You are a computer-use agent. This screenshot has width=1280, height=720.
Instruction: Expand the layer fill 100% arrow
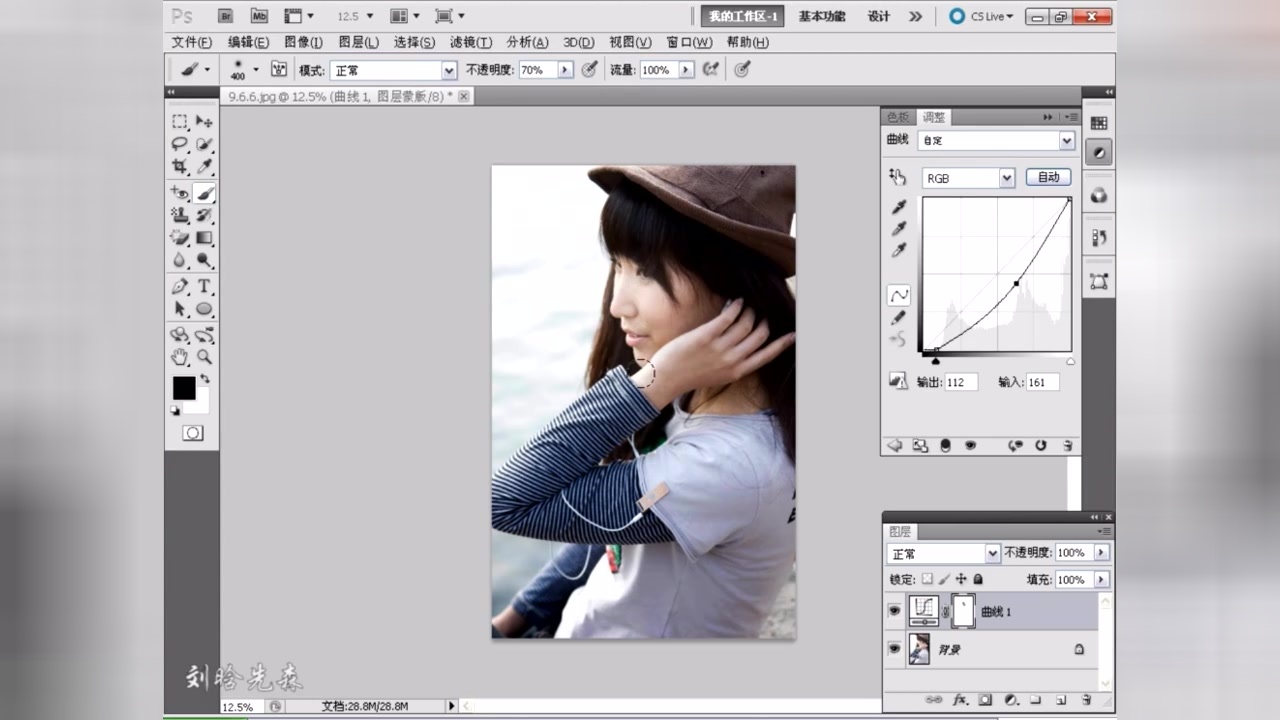pyautogui.click(x=1102, y=579)
